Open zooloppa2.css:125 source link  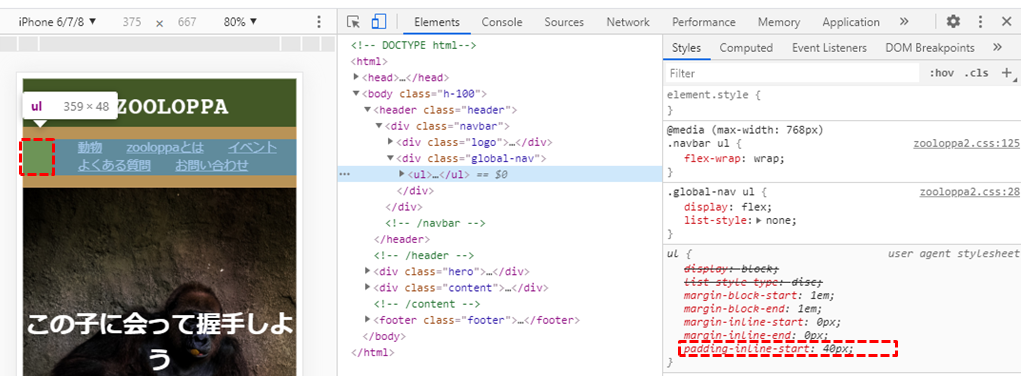[x=966, y=143]
